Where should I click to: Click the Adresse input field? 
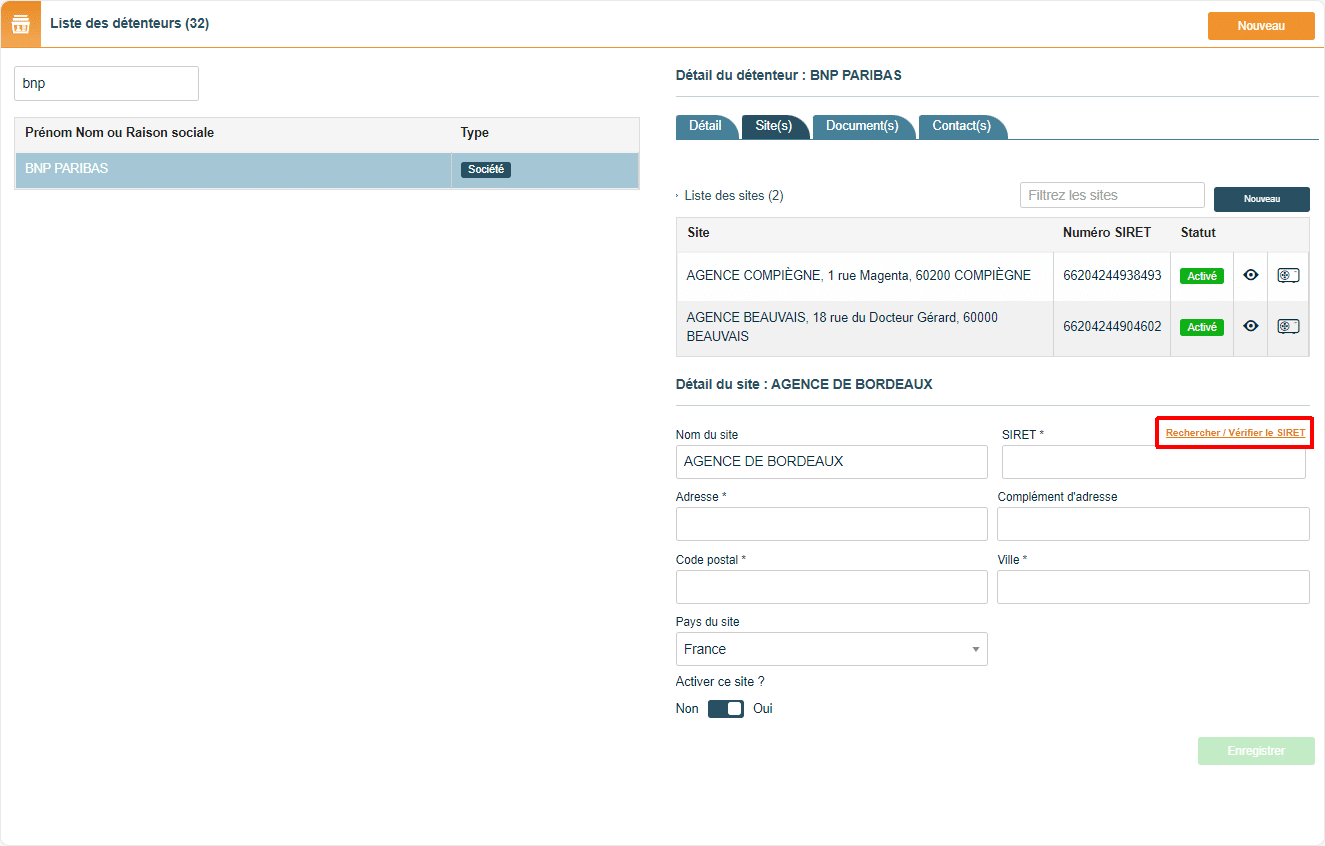(x=832, y=524)
